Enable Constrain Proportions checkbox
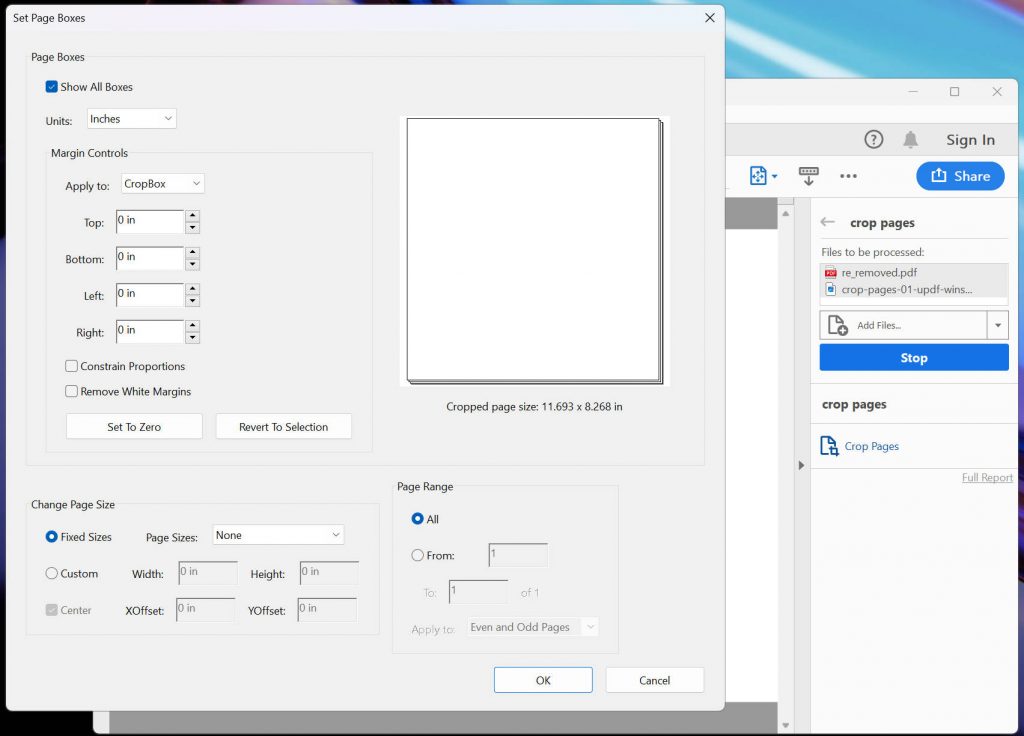Image resolution: width=1024 pixels, height=736 pixels. 71,366
